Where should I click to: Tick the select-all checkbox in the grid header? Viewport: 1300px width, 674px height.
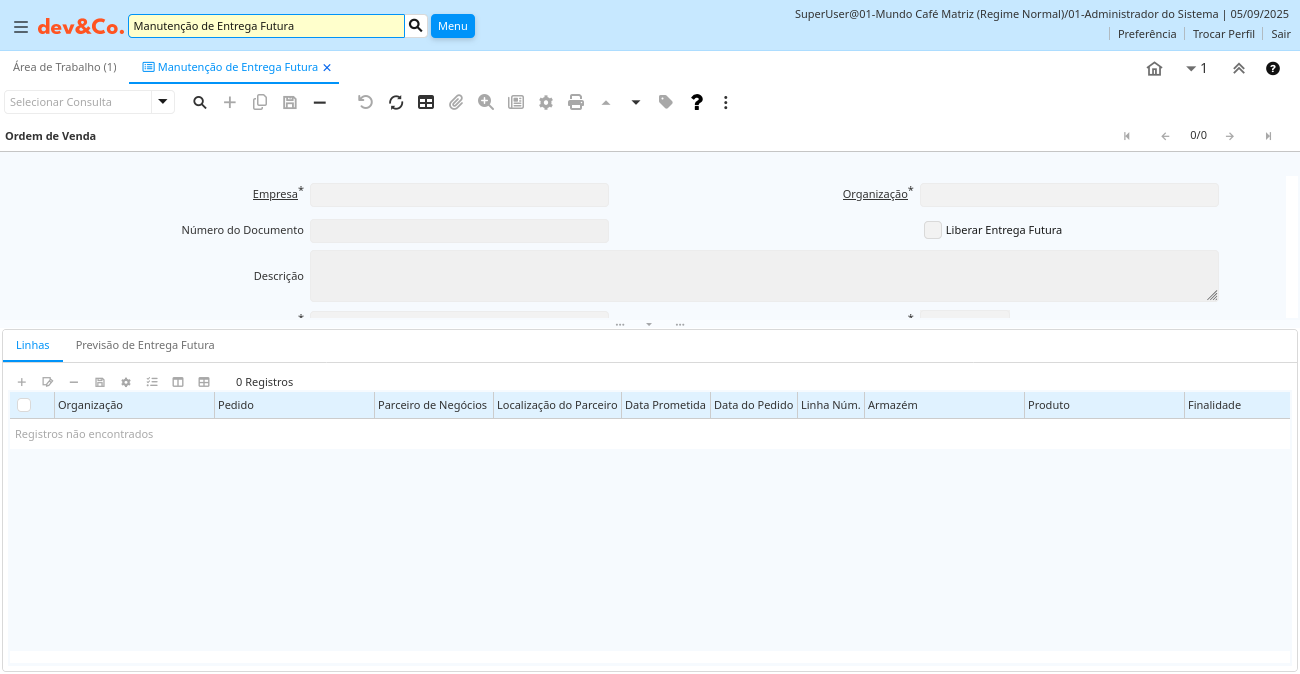(x=24, y=405)
